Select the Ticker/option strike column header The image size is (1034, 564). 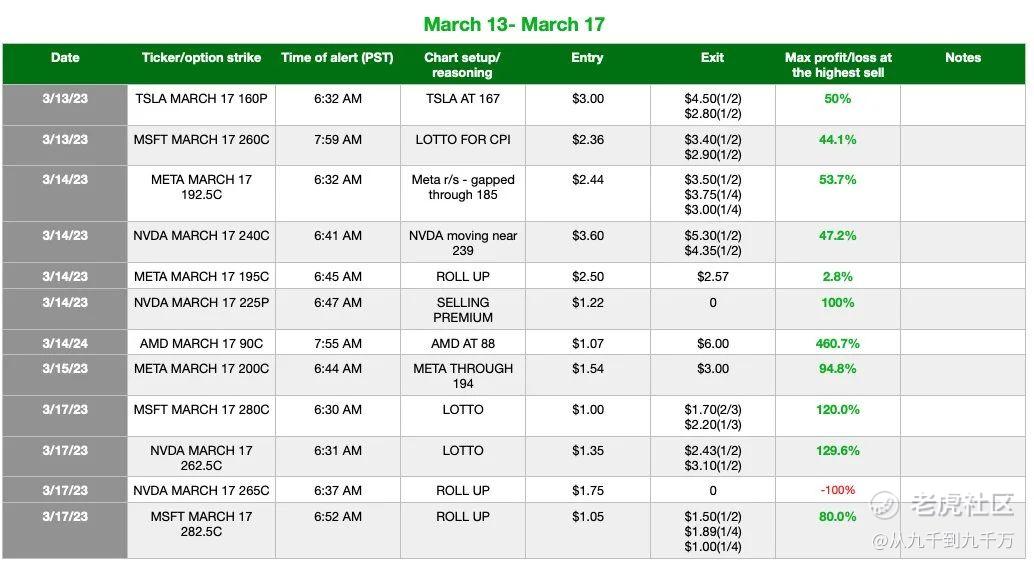click(x=201, y=58)
